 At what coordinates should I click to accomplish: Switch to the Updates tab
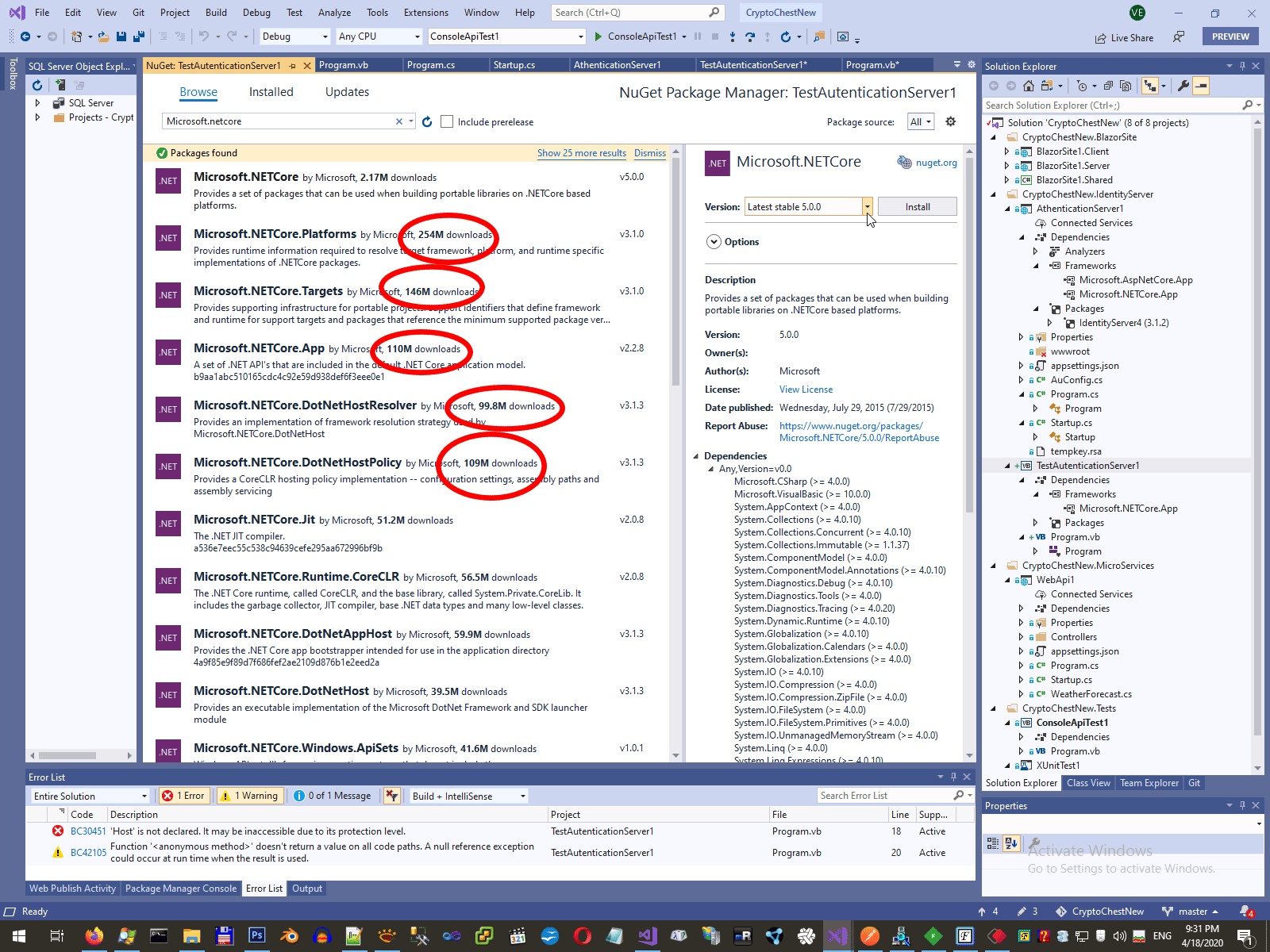[347, 92]
